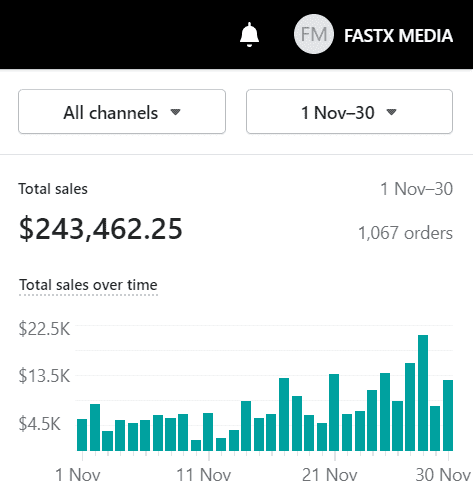Expand the All channels dropdown
This screenshot has width=473, height=487.
coord(122,112)
